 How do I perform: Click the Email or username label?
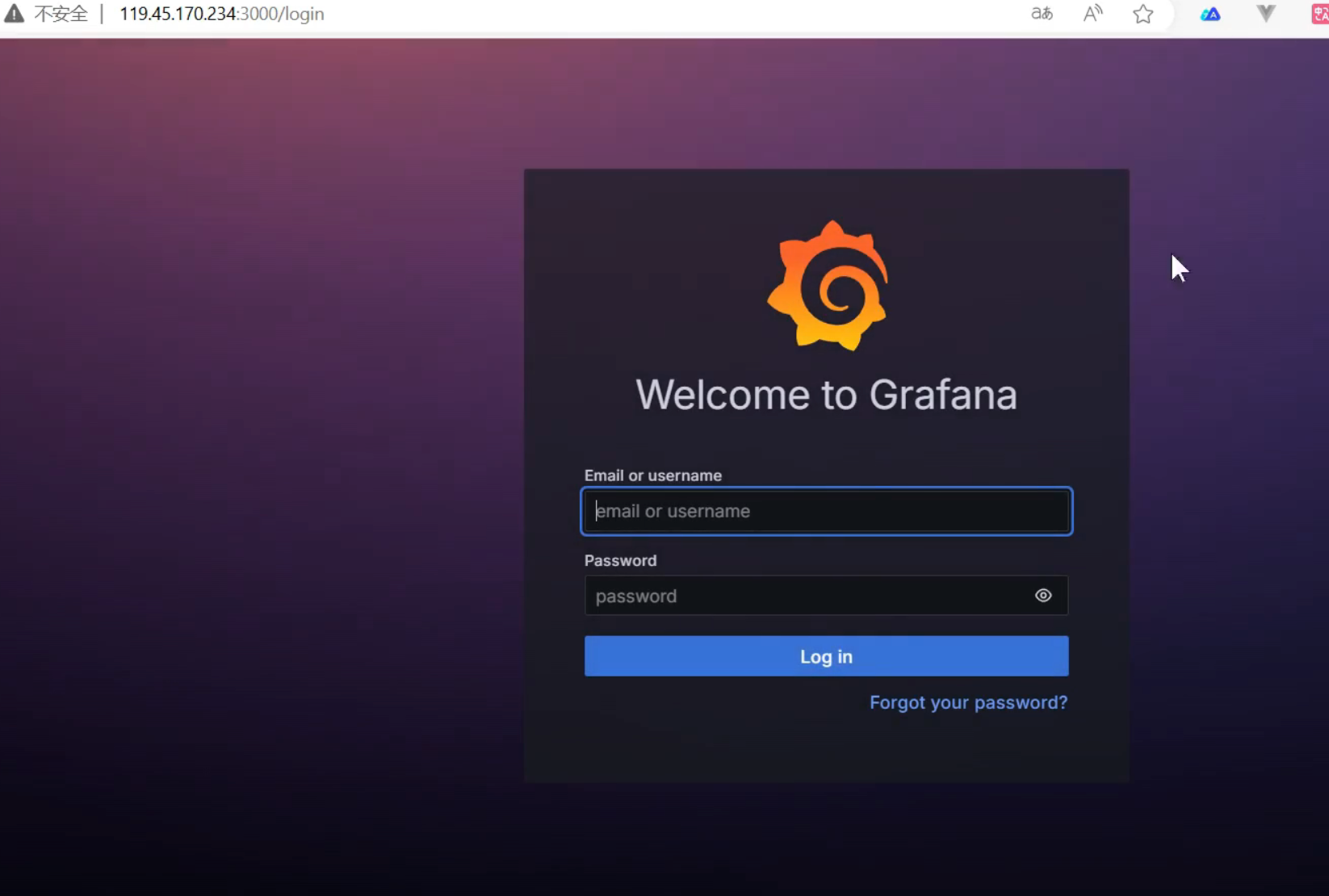click(x=653, y=475)
